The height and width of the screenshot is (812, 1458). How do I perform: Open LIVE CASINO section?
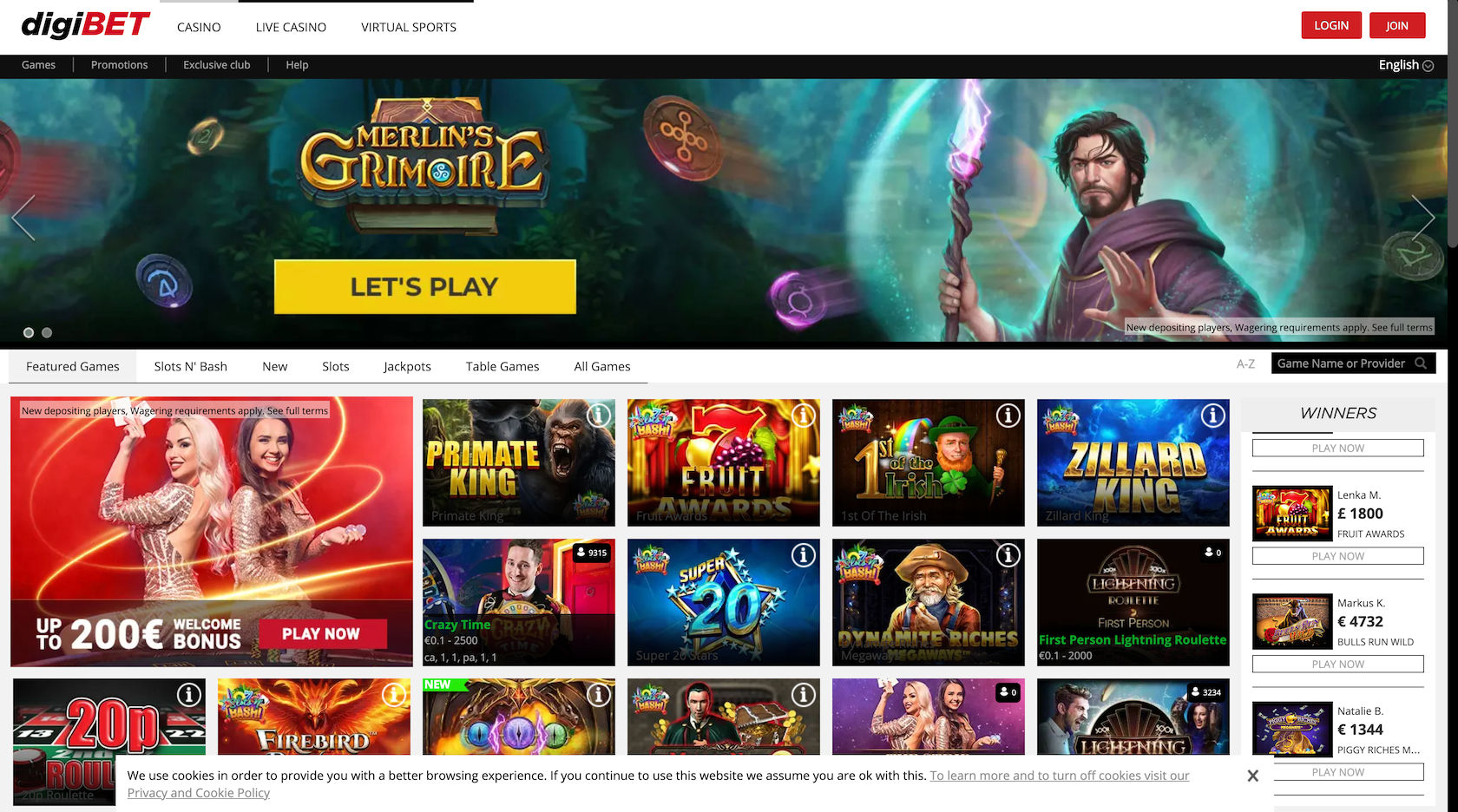pos(291,27)
